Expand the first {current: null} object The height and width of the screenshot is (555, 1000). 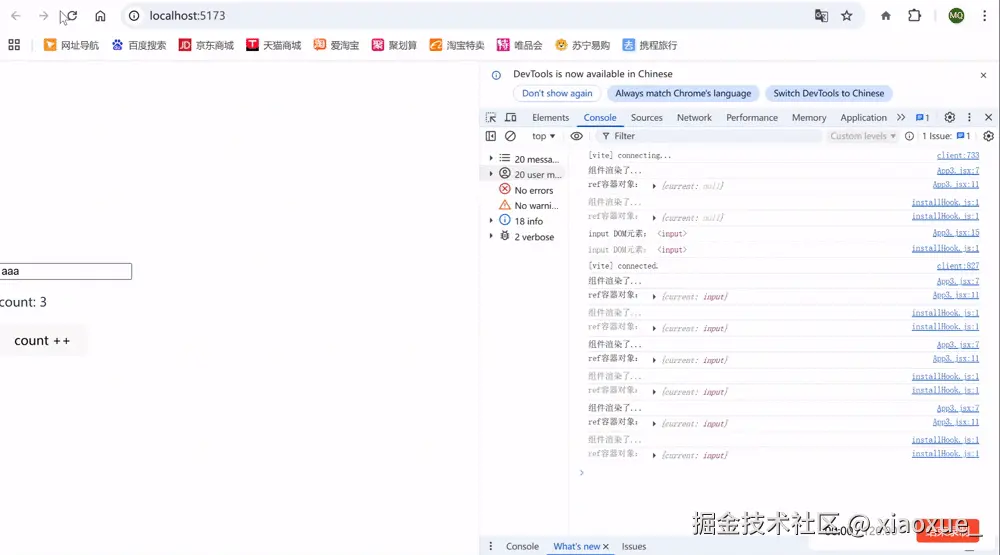pos(654,186)
